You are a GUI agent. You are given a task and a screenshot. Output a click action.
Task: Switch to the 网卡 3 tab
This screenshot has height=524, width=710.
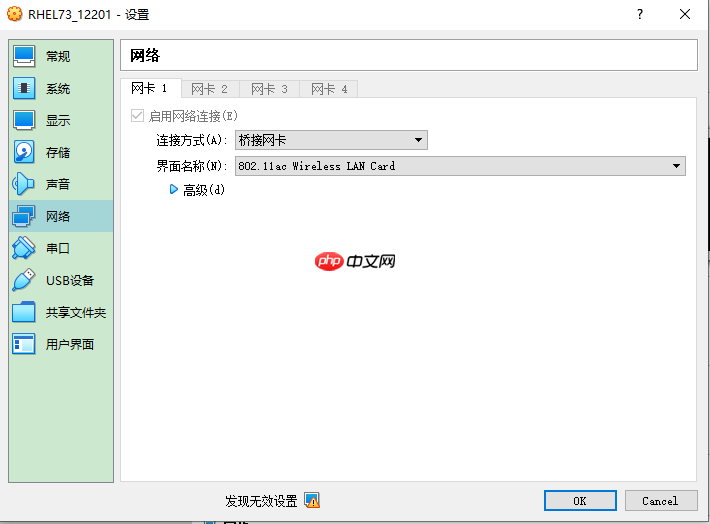click(x=270, y=89)
